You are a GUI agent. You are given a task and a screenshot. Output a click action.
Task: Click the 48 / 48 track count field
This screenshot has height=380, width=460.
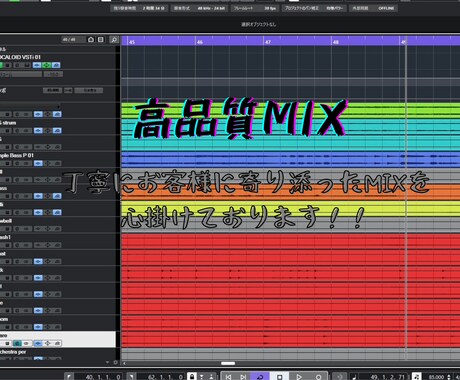[73, 40]
